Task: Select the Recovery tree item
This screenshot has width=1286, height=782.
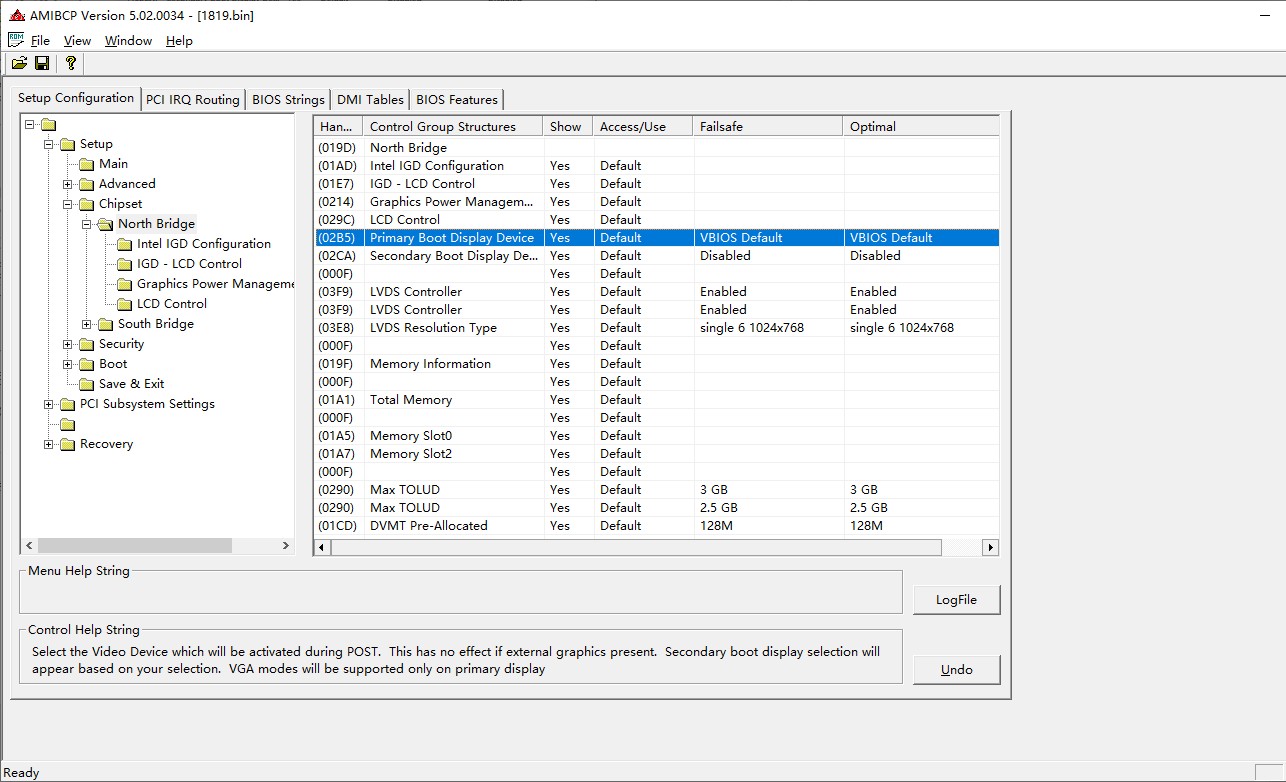Action: 106,444
